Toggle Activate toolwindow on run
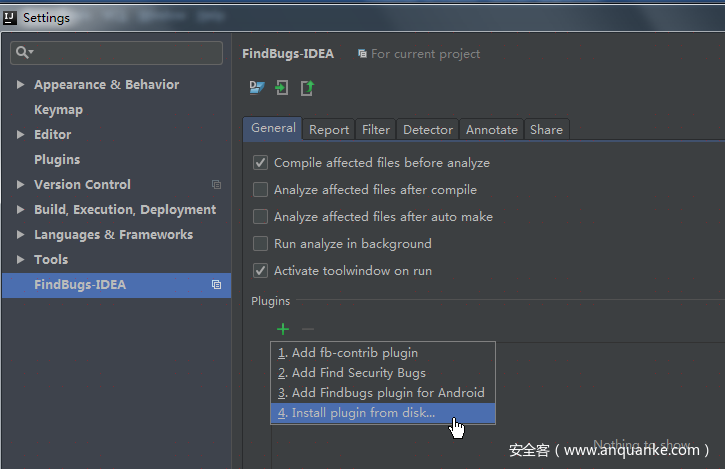 pos(260,271)
